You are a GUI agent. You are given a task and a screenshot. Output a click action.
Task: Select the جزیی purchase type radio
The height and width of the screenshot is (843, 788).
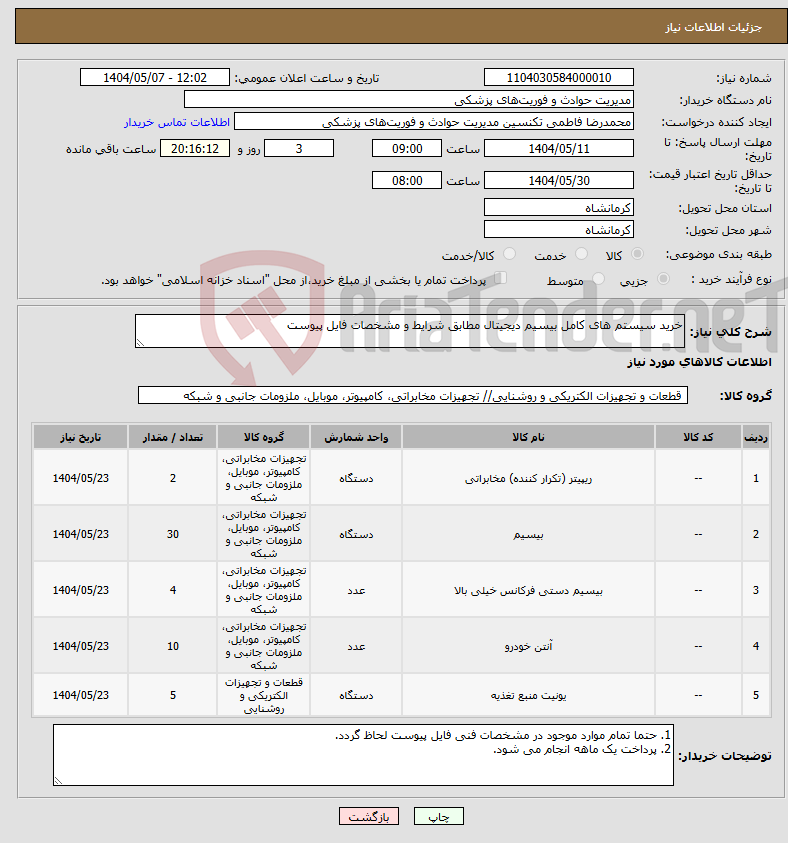coord(663,278)
